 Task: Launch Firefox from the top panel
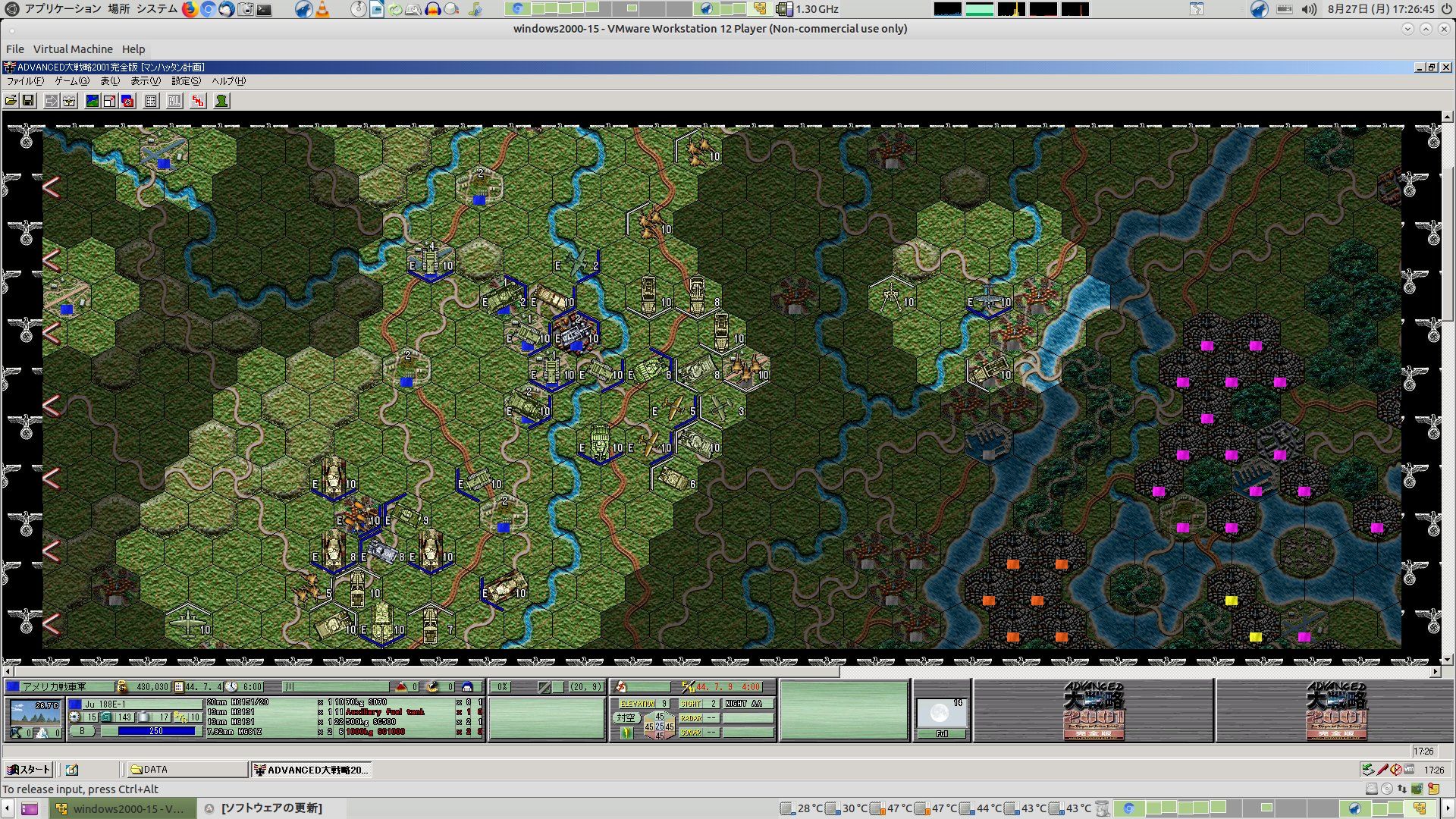click(190, 9)
